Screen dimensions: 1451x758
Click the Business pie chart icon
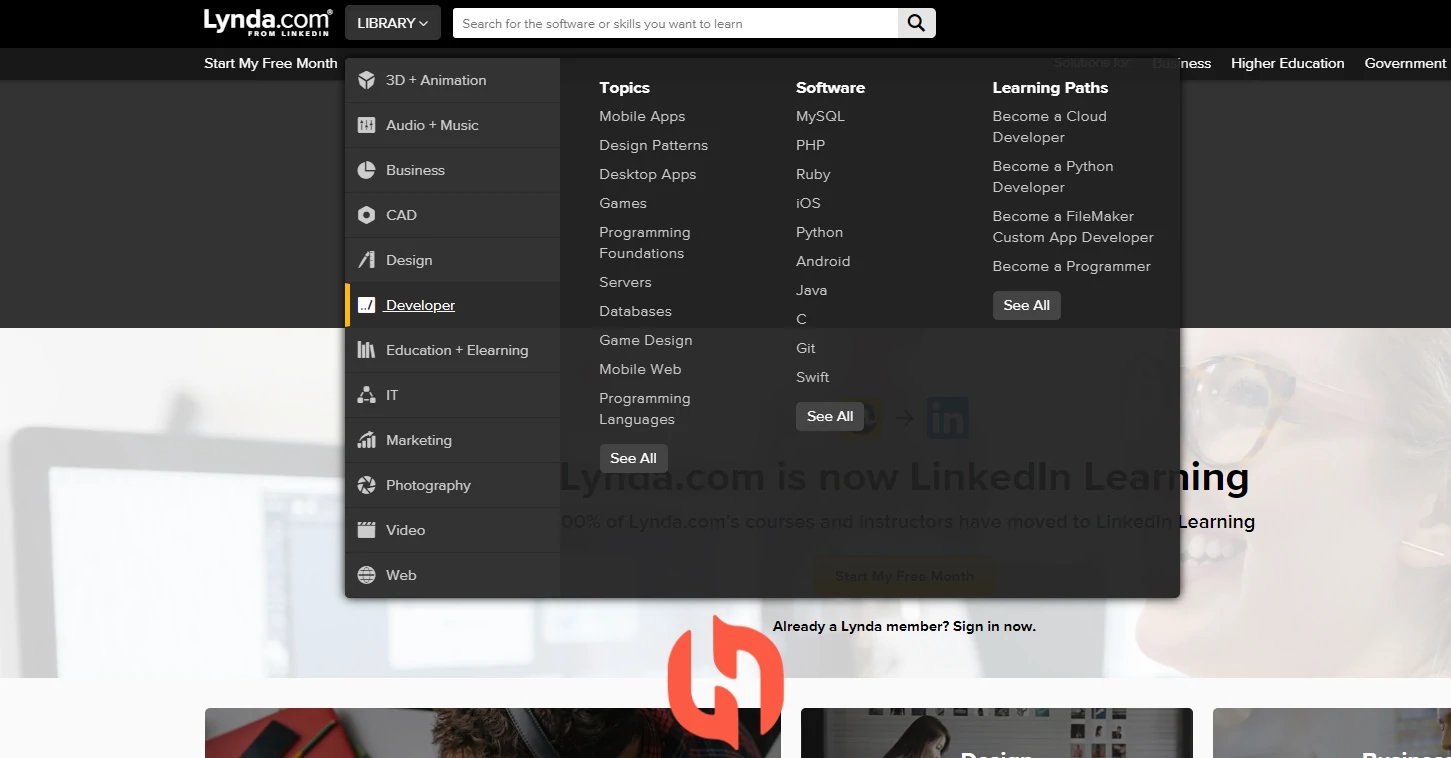point(367,170)
